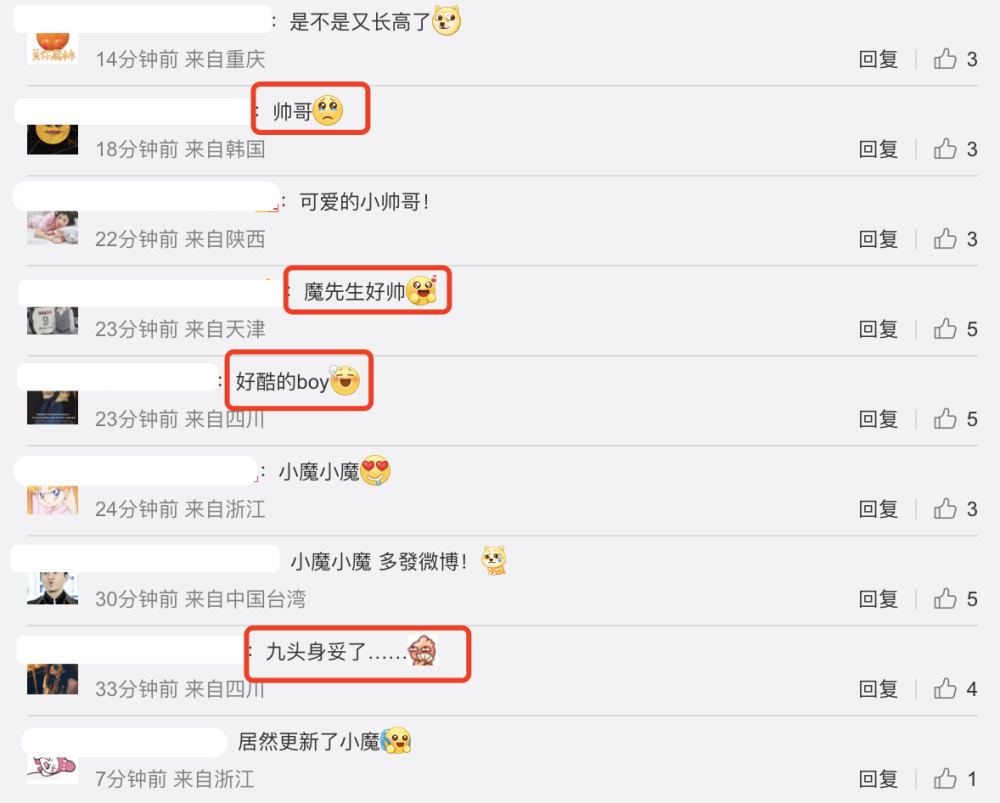Reply to the 居然更新了小魔 comment

(878, 779)
